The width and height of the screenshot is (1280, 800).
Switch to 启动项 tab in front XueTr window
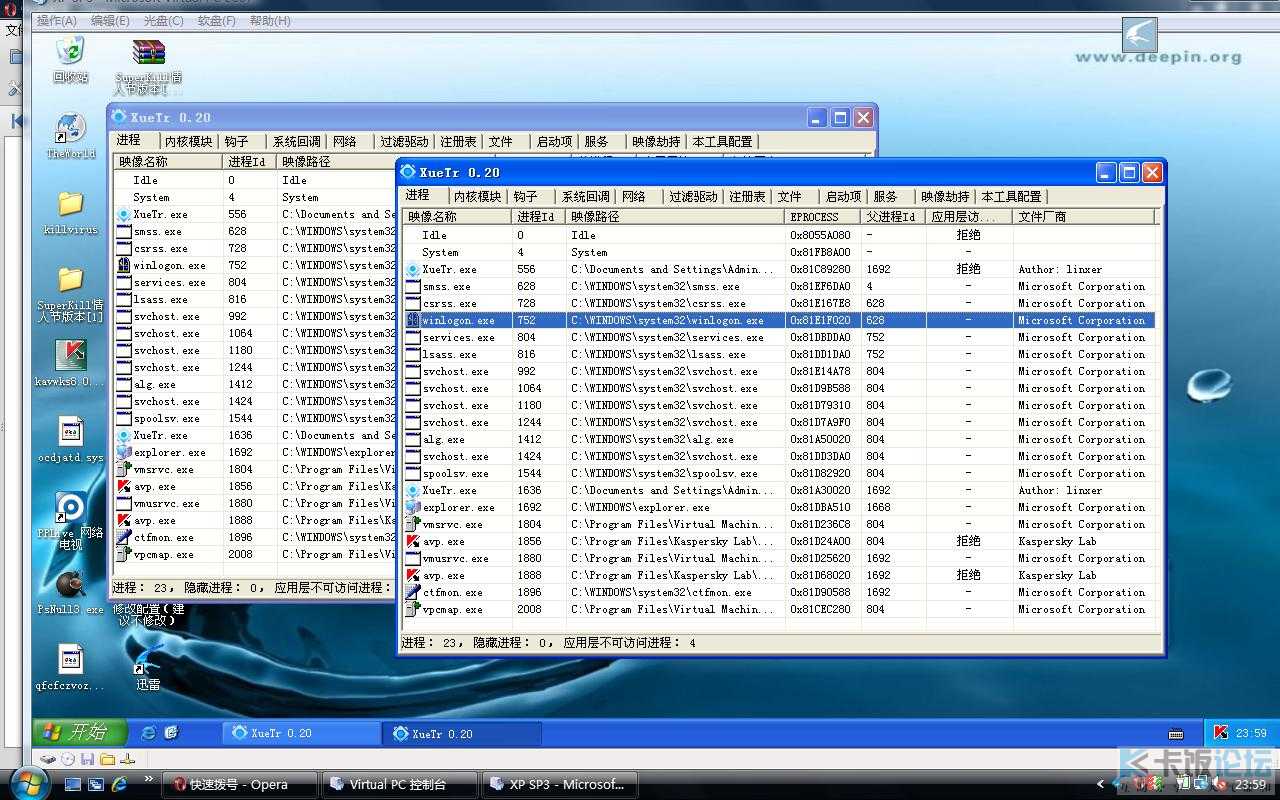coord(843,196)
